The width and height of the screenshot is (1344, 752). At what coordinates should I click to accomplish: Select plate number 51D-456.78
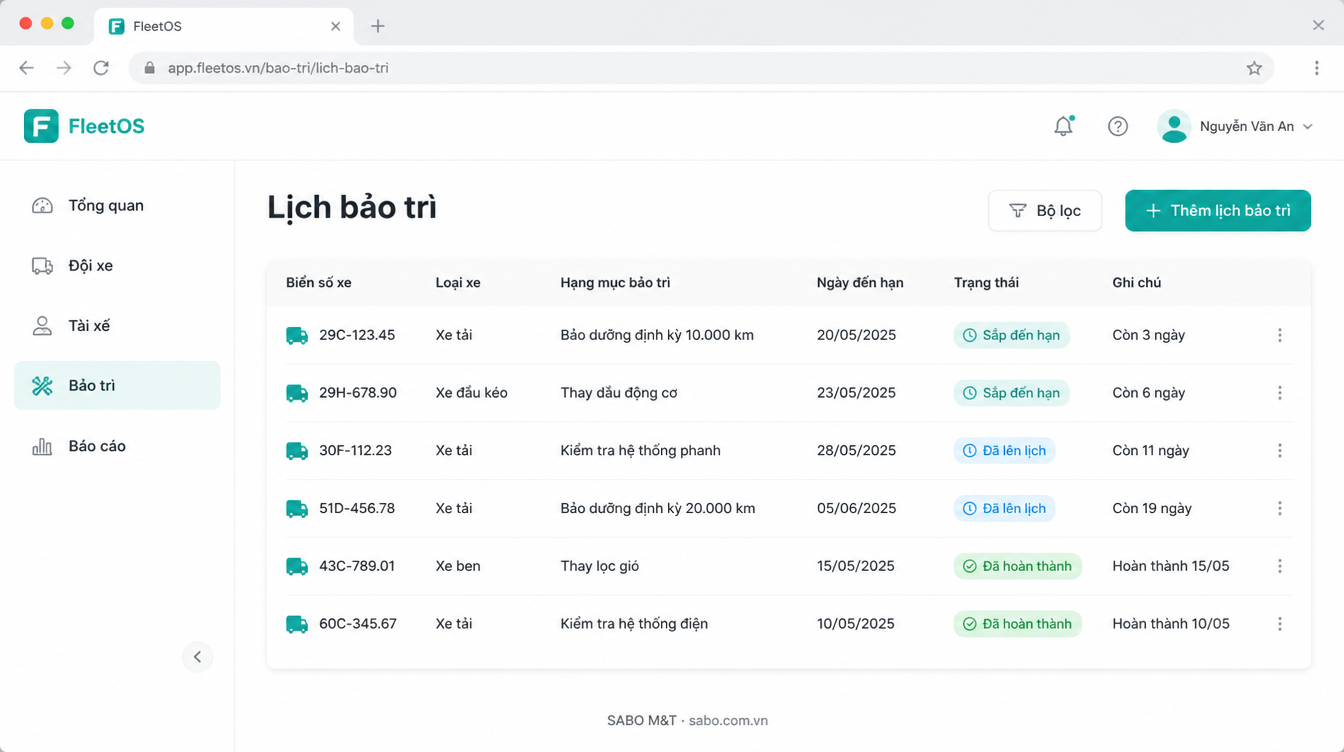click(x=357, y=508)
